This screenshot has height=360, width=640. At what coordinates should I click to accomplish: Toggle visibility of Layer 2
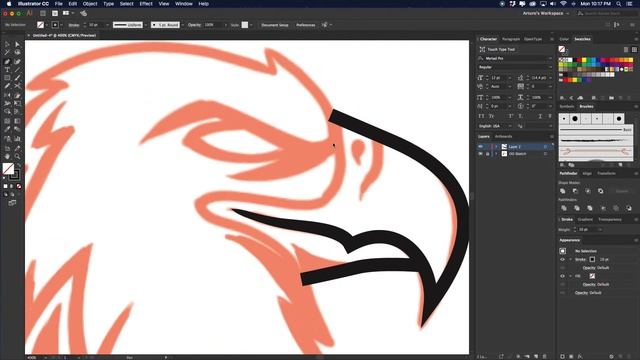(480, 147)
